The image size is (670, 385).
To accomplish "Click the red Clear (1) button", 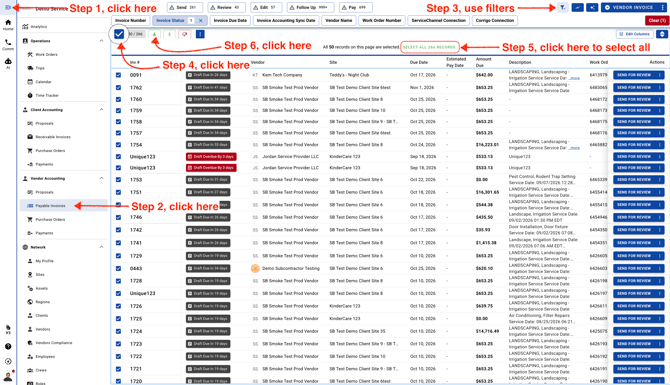I will (x=656, y=21).
